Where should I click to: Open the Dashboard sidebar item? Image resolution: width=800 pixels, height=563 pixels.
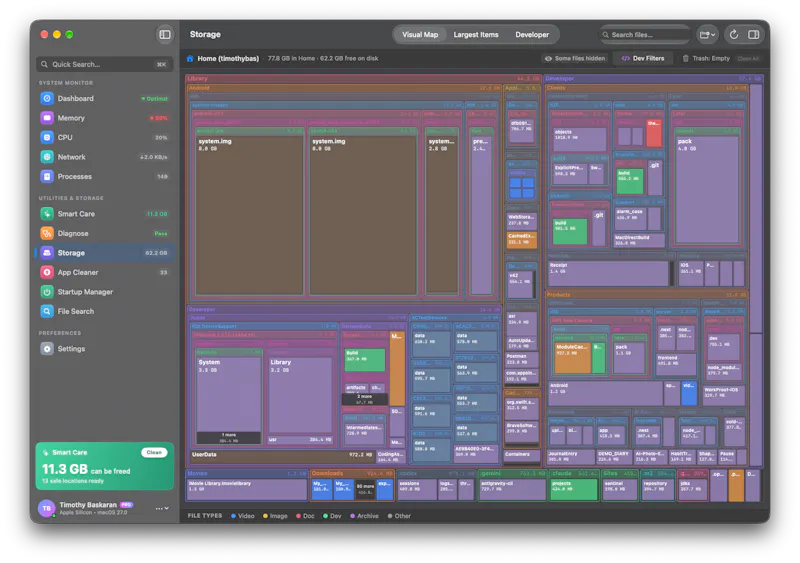point(105,99)
